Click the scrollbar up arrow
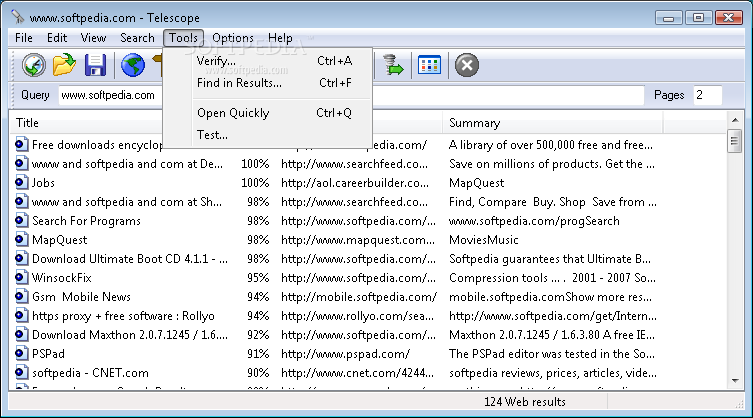The width and height of the screenshot is (753, 418). pyautogui.click(x=735, y=120)
